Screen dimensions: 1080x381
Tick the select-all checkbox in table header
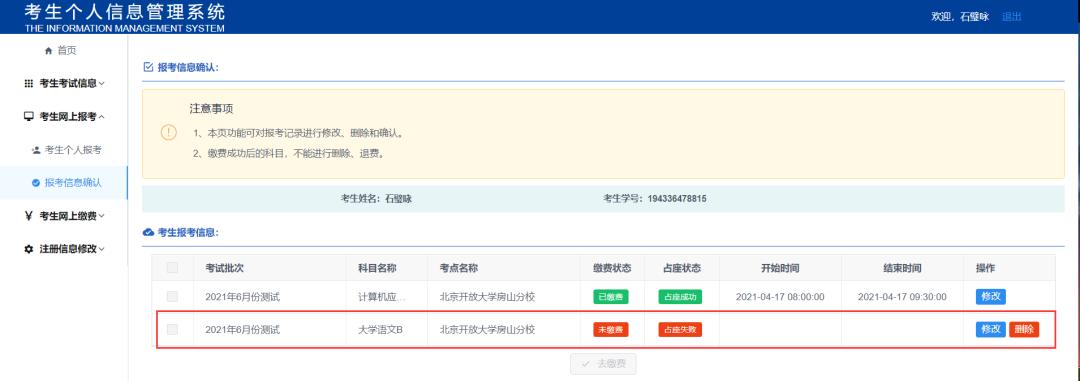[x=172, y=268]
